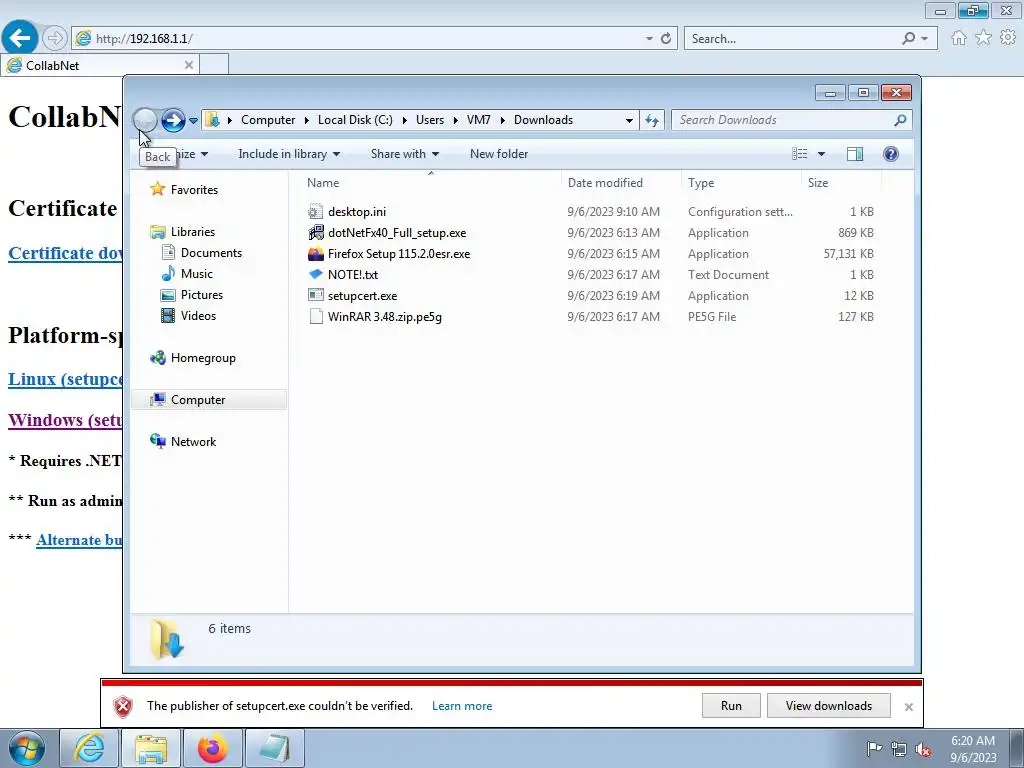Open the IE Favorites star icon
The image size is (1024, 768).
point(984,38)
